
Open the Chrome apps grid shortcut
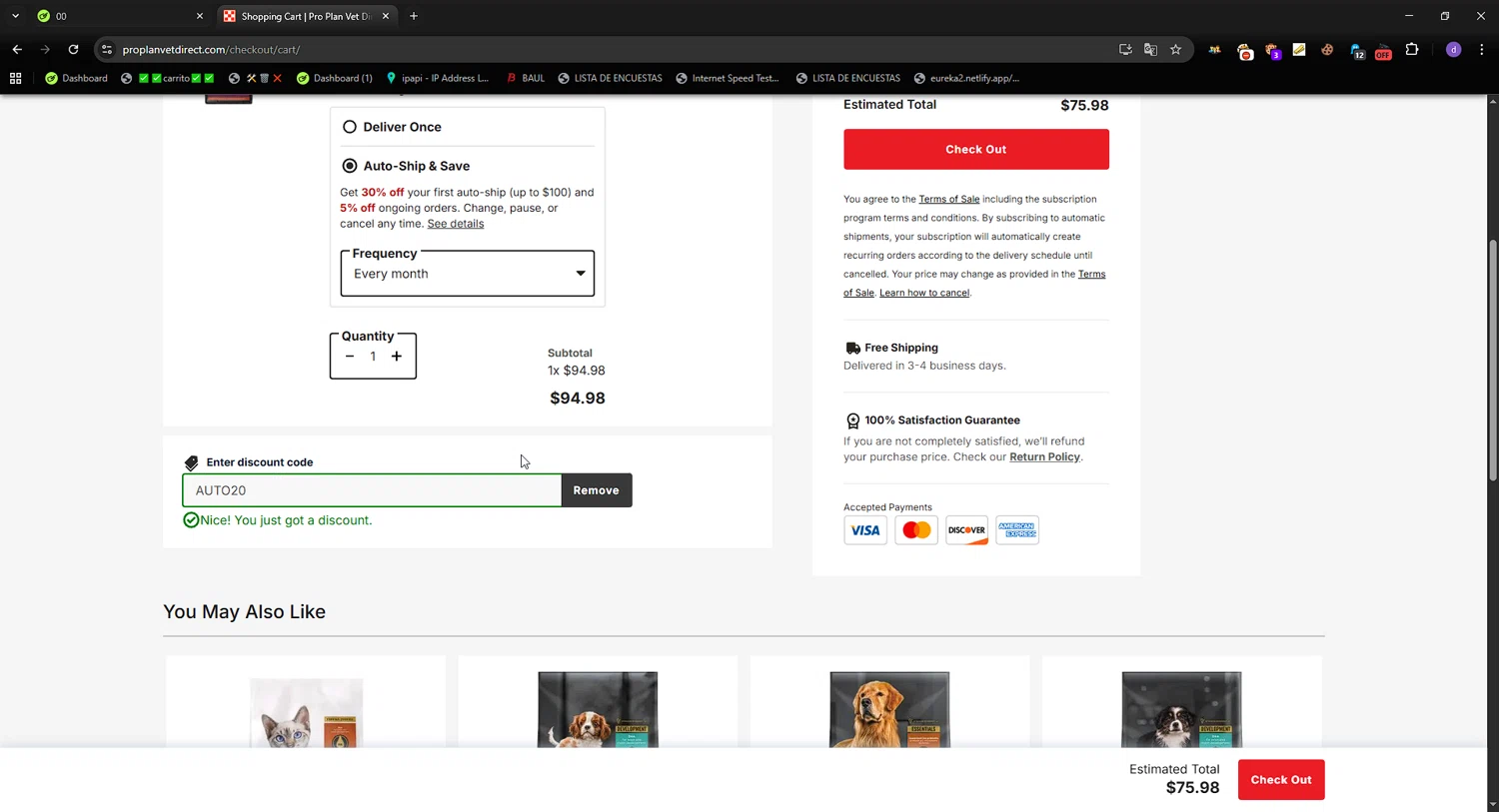15,78
